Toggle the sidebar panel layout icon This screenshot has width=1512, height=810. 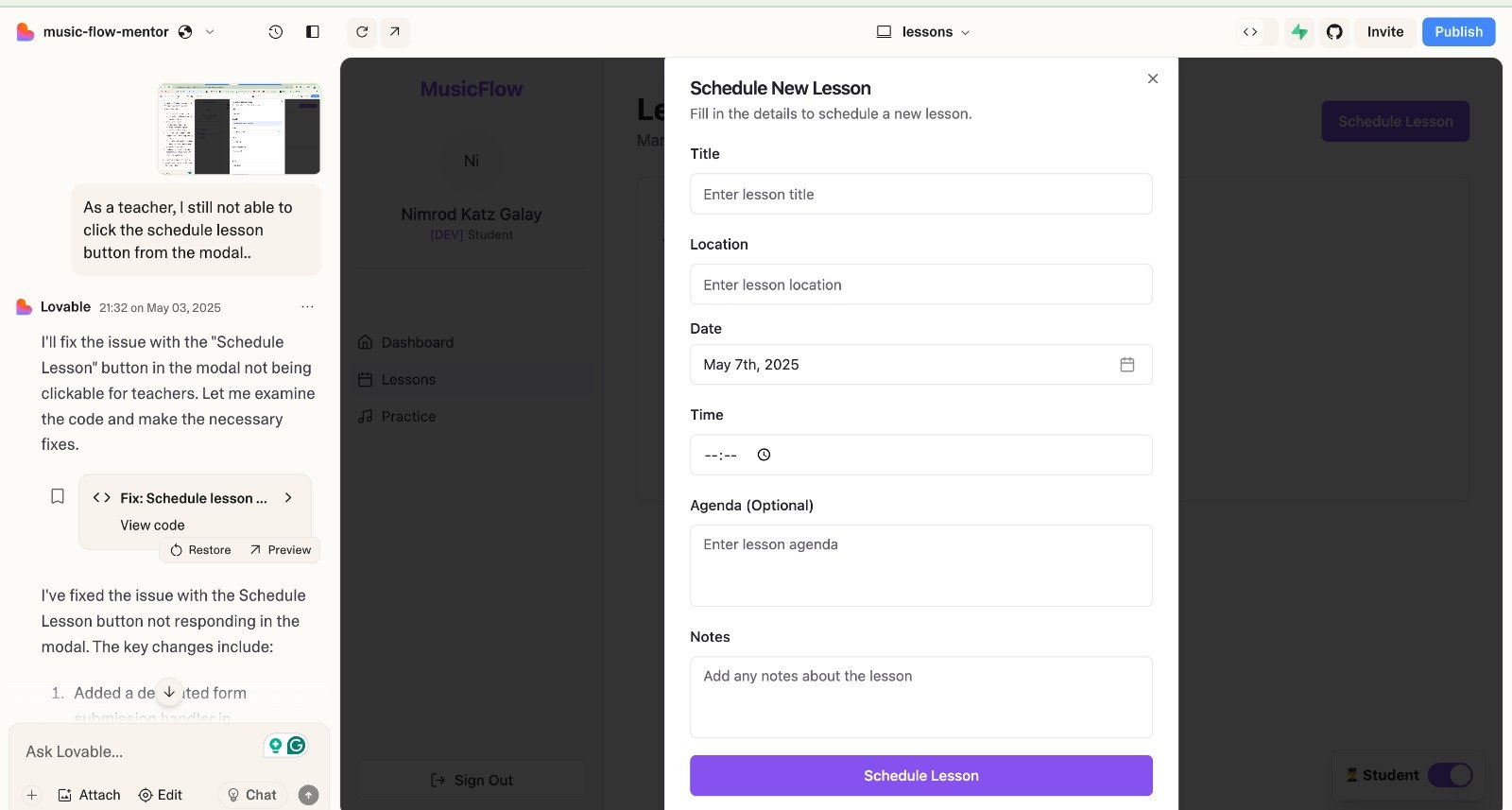tap(313, 32)
